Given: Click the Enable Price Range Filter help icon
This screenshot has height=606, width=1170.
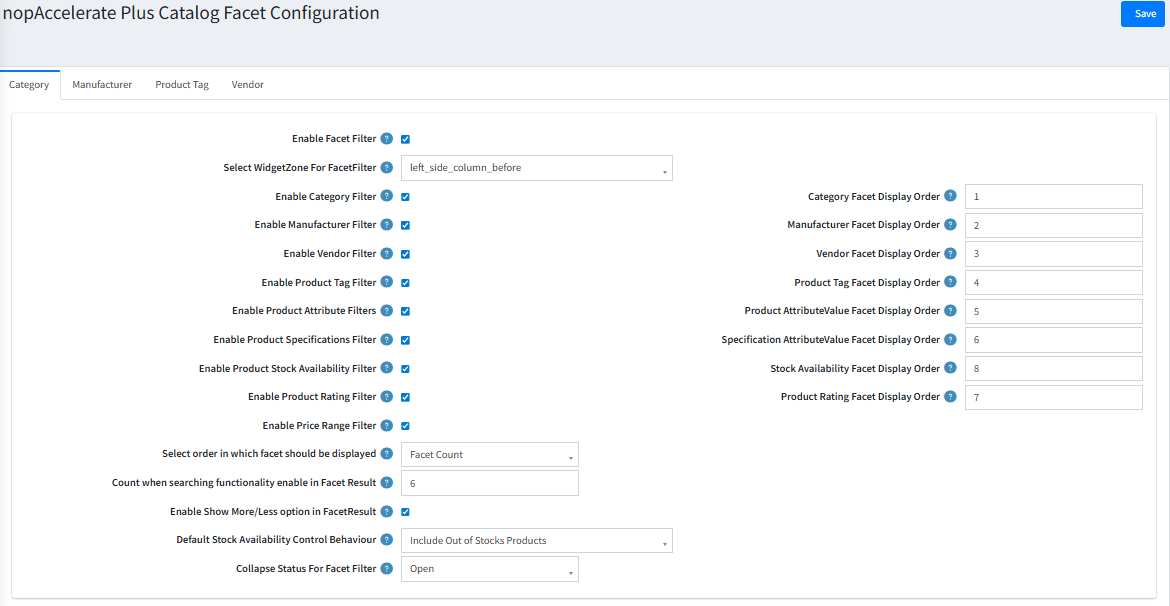Looking at the screenshot, I should [388, 425].
